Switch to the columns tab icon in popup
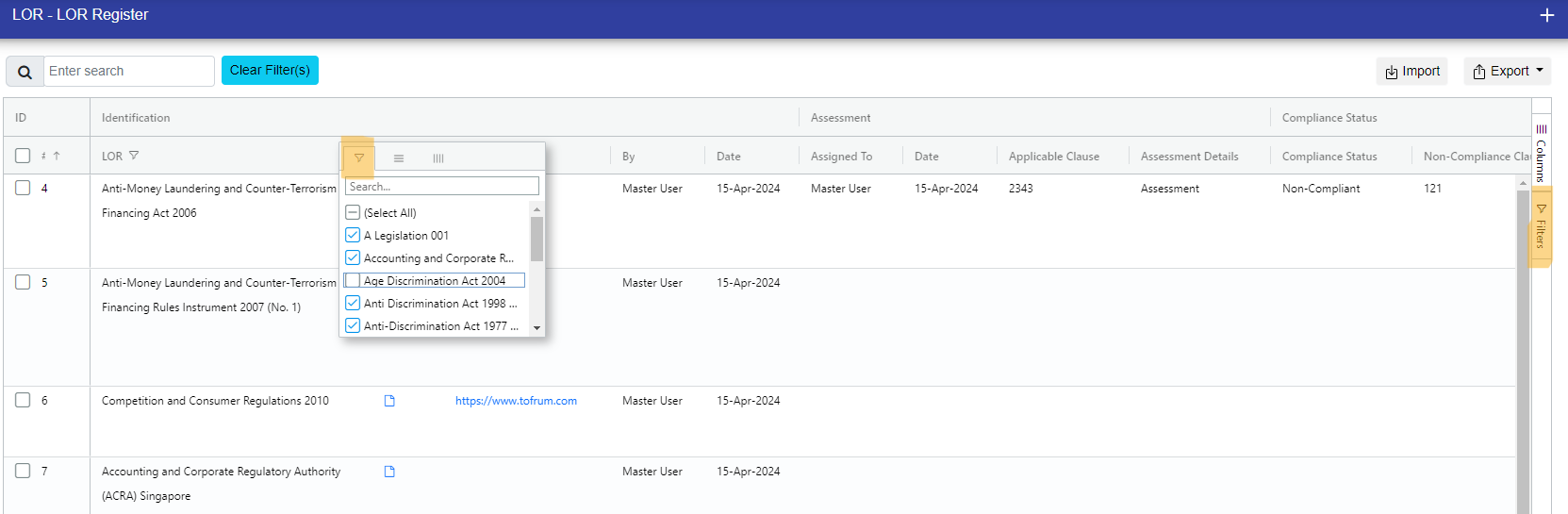The height and width of the screenshot is (514, 1568). click(x=438, y=158)
